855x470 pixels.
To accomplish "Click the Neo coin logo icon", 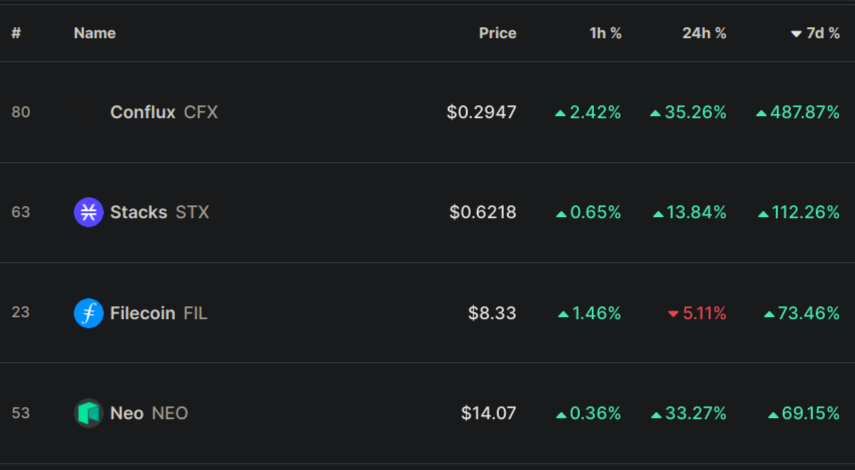I will 88,413.
